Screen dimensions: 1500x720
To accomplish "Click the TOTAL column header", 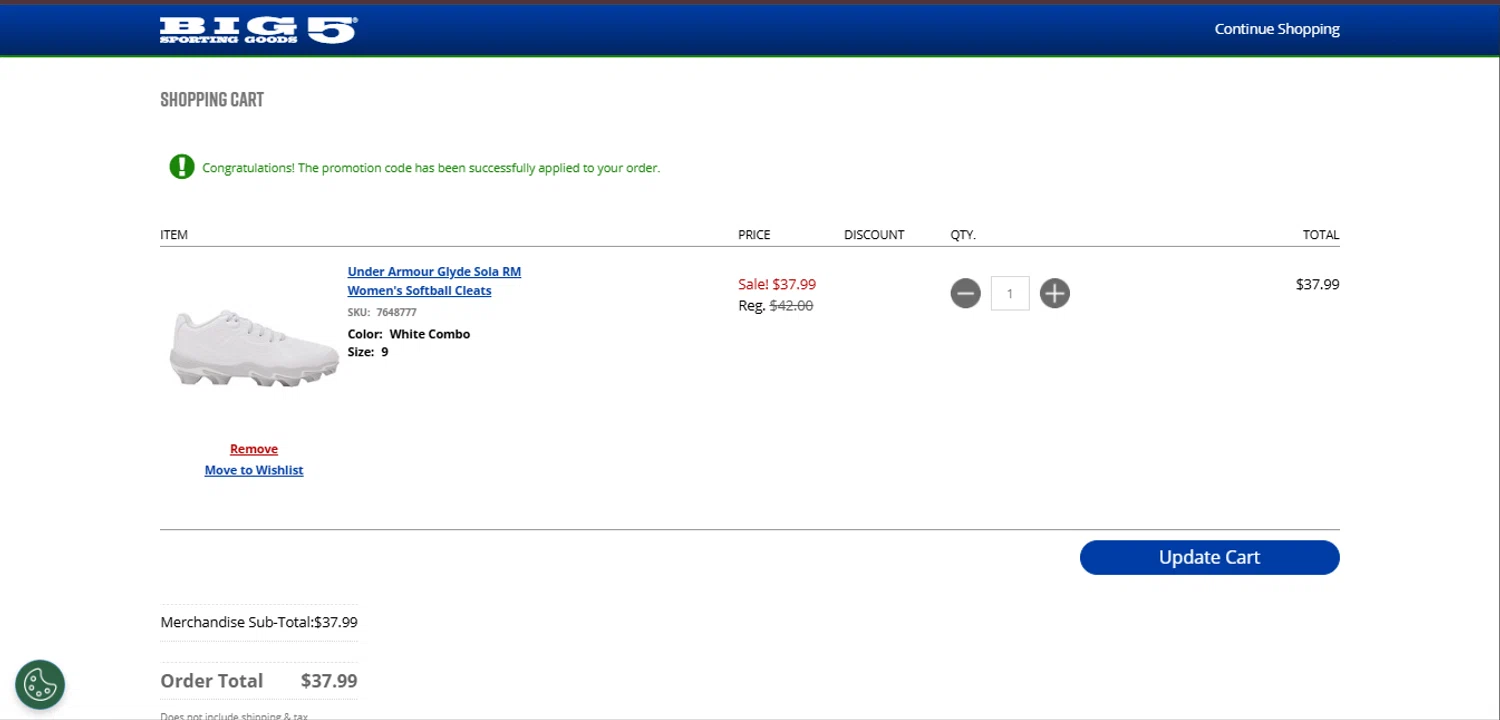I will point(1321,235).
